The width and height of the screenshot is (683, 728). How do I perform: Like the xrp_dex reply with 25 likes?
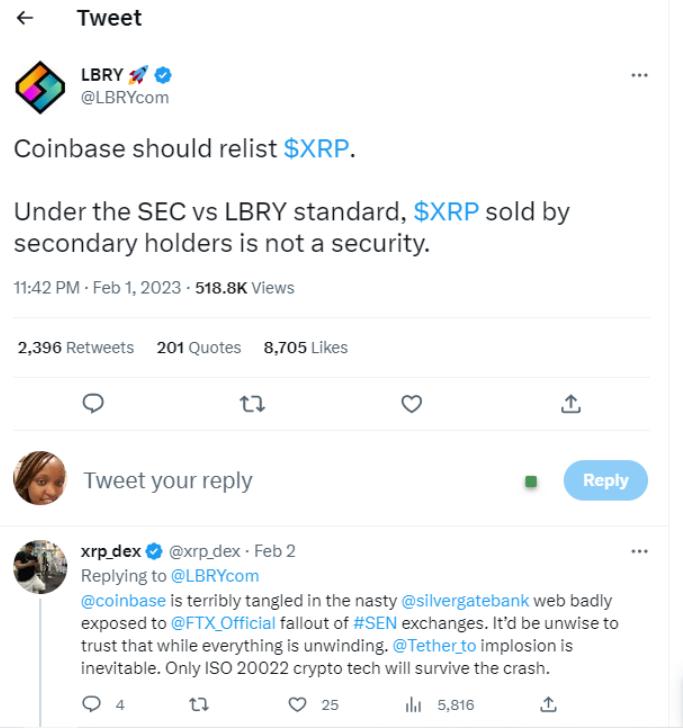[x=298, y=705]
